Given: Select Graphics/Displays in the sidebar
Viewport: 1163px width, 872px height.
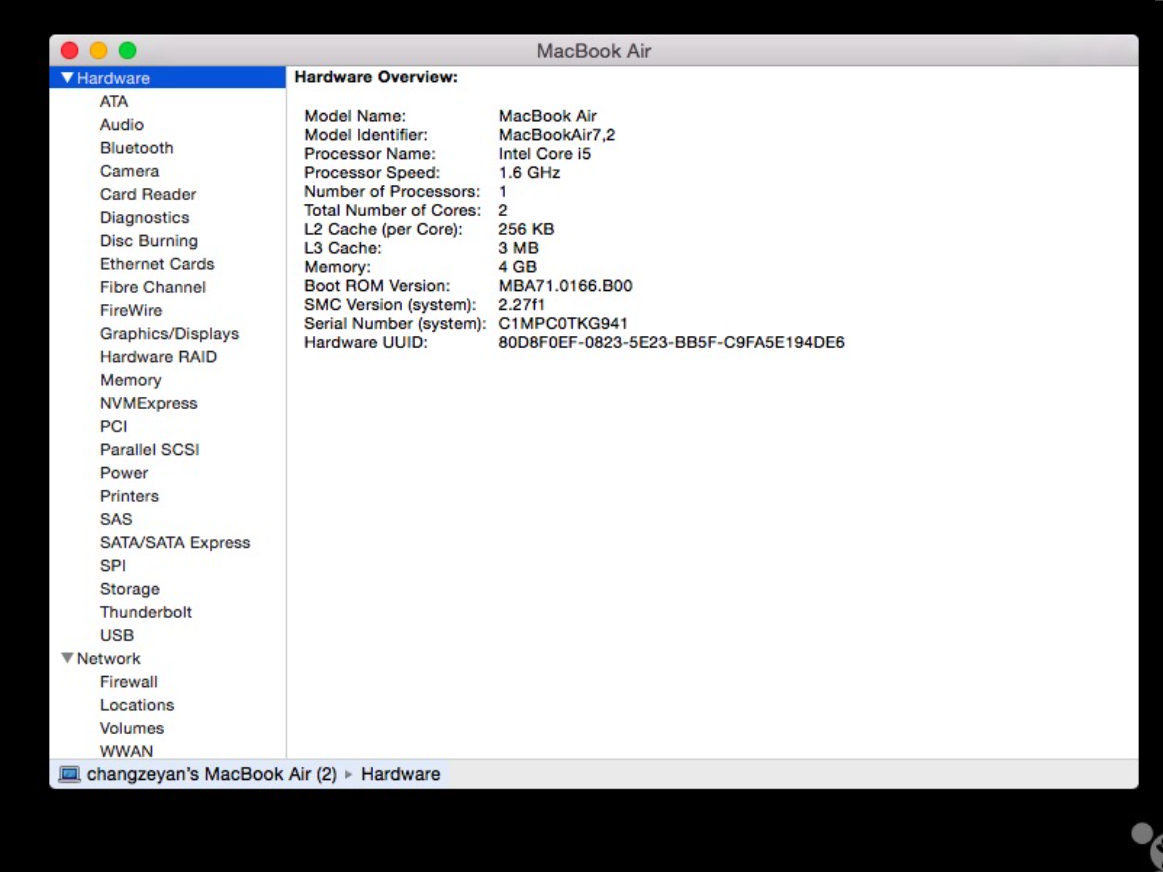Looking at the screenshot, I should coord(169,334).
